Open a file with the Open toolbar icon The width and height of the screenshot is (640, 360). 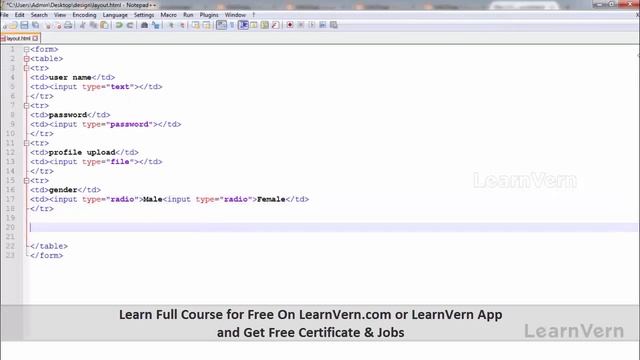point(13,25)
